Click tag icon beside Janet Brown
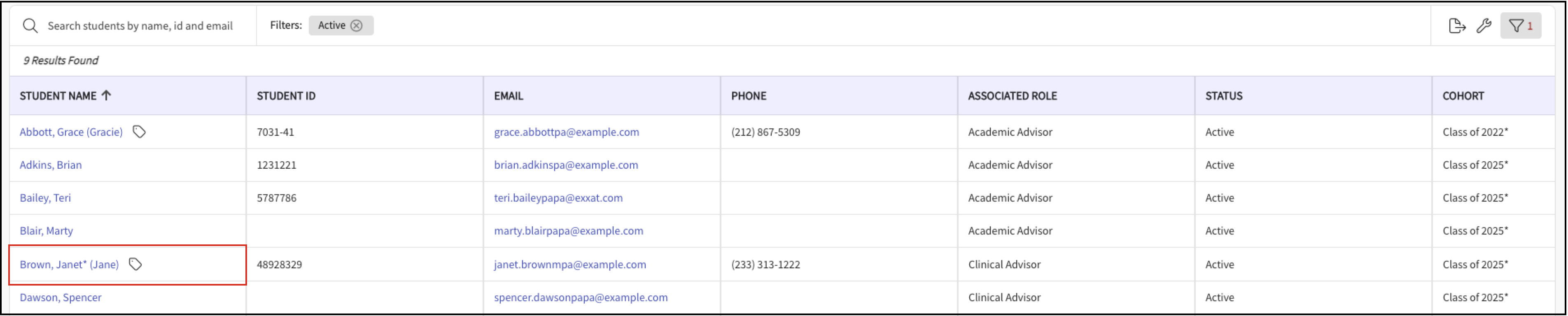This screenshot has width=1568, height=316. (136, 264)
